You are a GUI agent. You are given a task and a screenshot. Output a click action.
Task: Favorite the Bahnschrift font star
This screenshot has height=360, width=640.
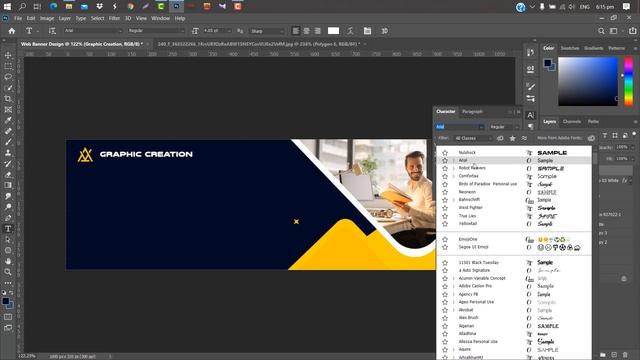(445, 200)
